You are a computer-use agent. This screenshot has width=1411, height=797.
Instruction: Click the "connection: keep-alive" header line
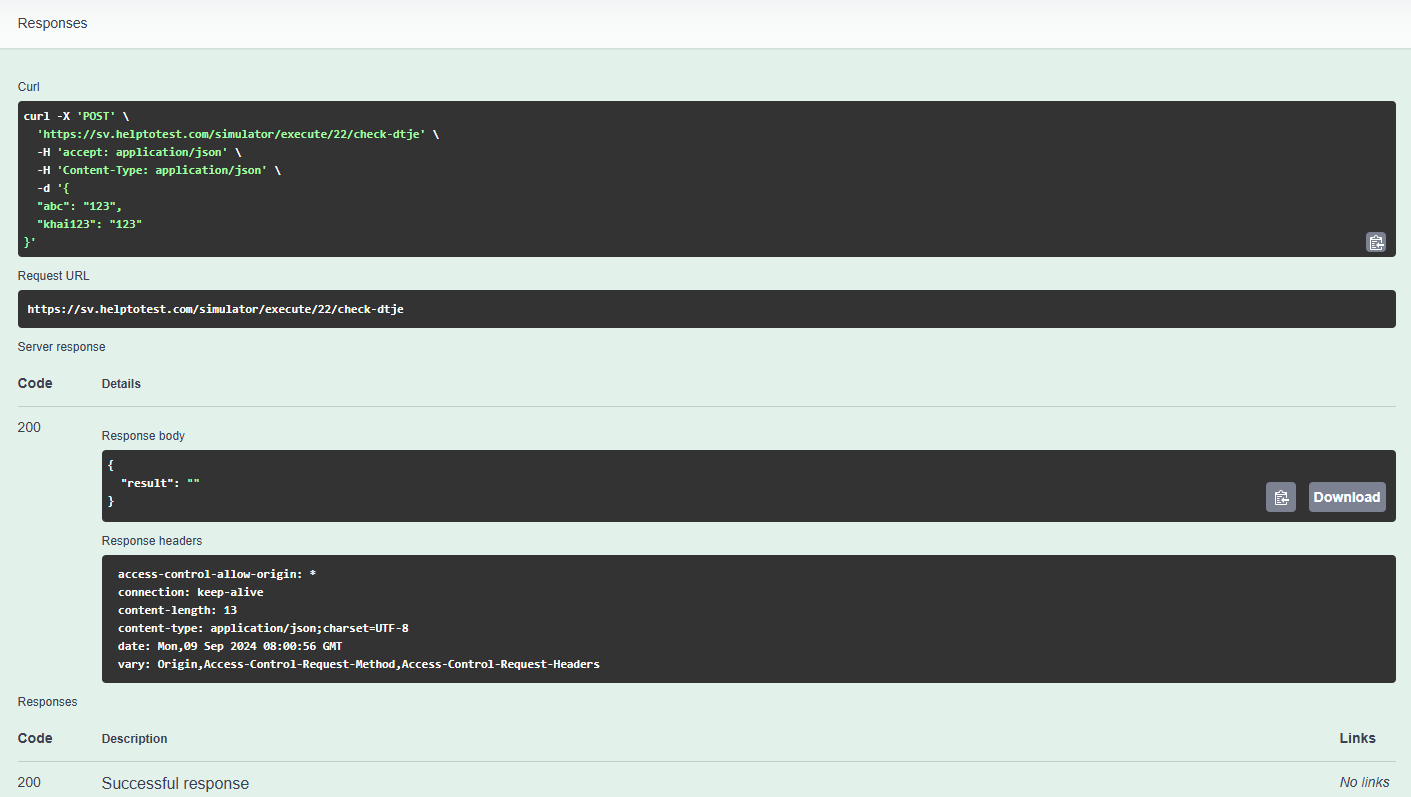click(191, 592)
